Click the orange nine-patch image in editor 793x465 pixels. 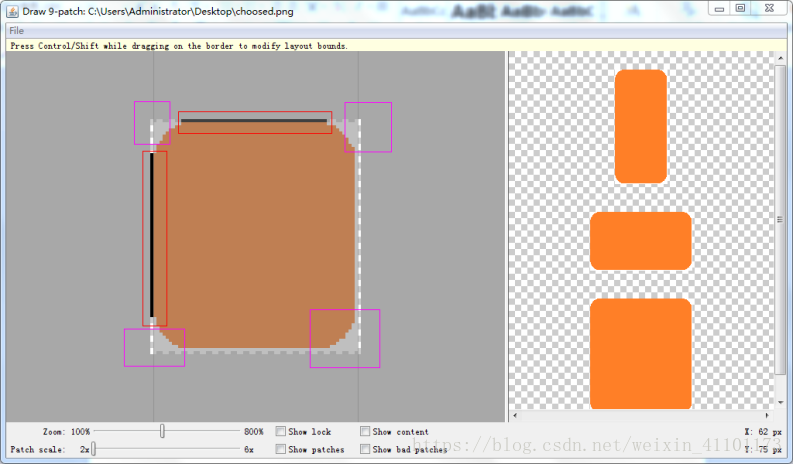[x=255, y=237]
